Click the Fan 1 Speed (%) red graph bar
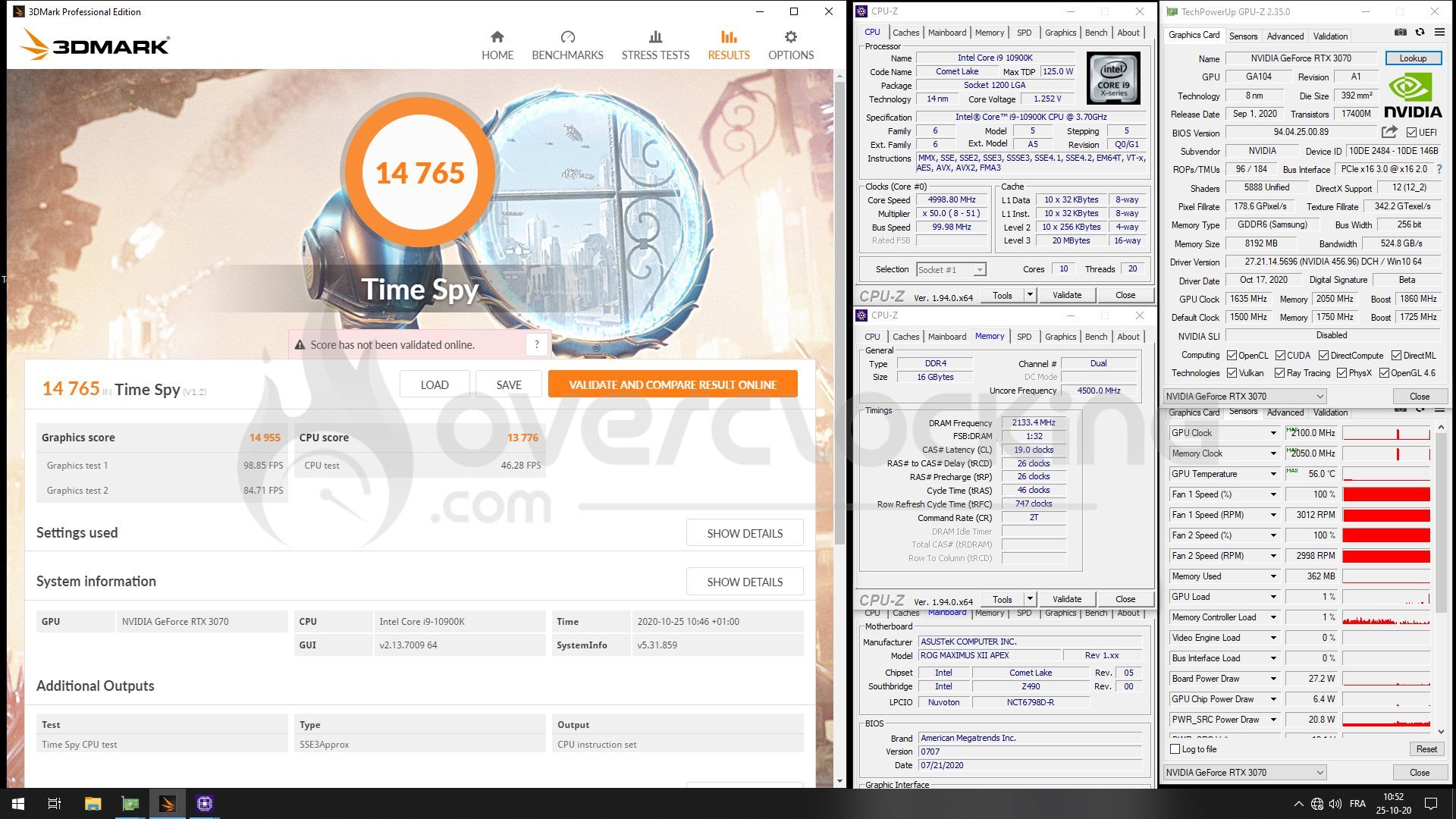The width and height of the screenshot is (1456, 819). pyautogui.click(x=1386, y=494)
